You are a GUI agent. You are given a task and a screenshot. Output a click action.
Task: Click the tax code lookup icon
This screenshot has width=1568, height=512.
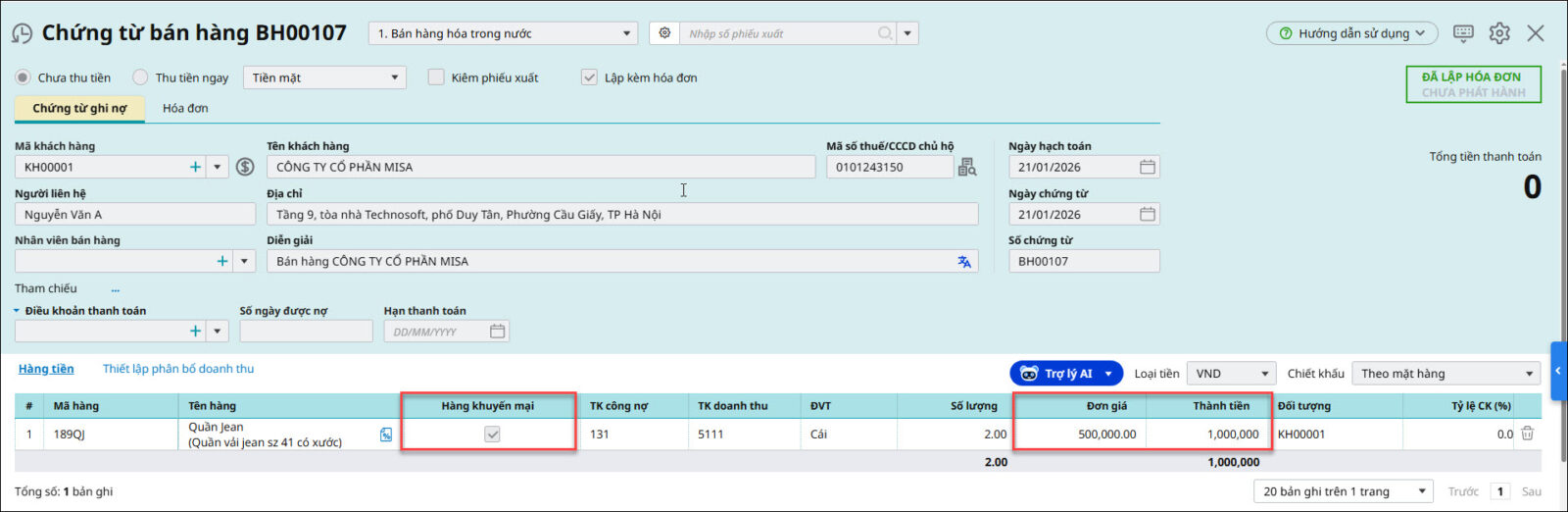pyautogui.click(x=967, y=168)
